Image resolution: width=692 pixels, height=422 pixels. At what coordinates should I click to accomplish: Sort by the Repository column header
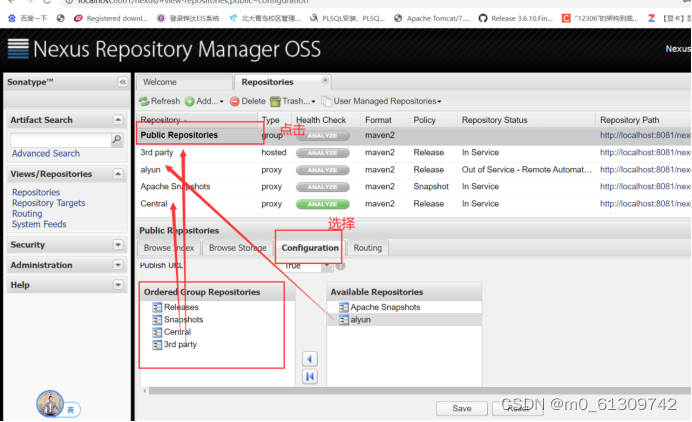click(197, 120)
